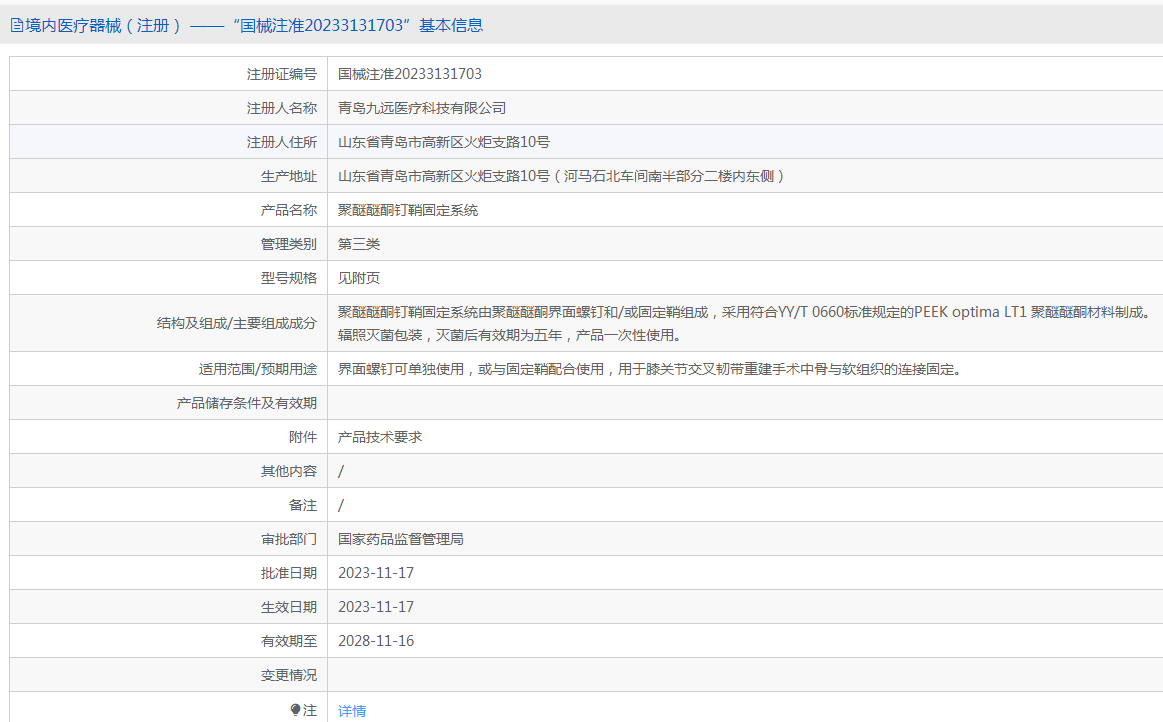Click the 型号规格 label

289,278
